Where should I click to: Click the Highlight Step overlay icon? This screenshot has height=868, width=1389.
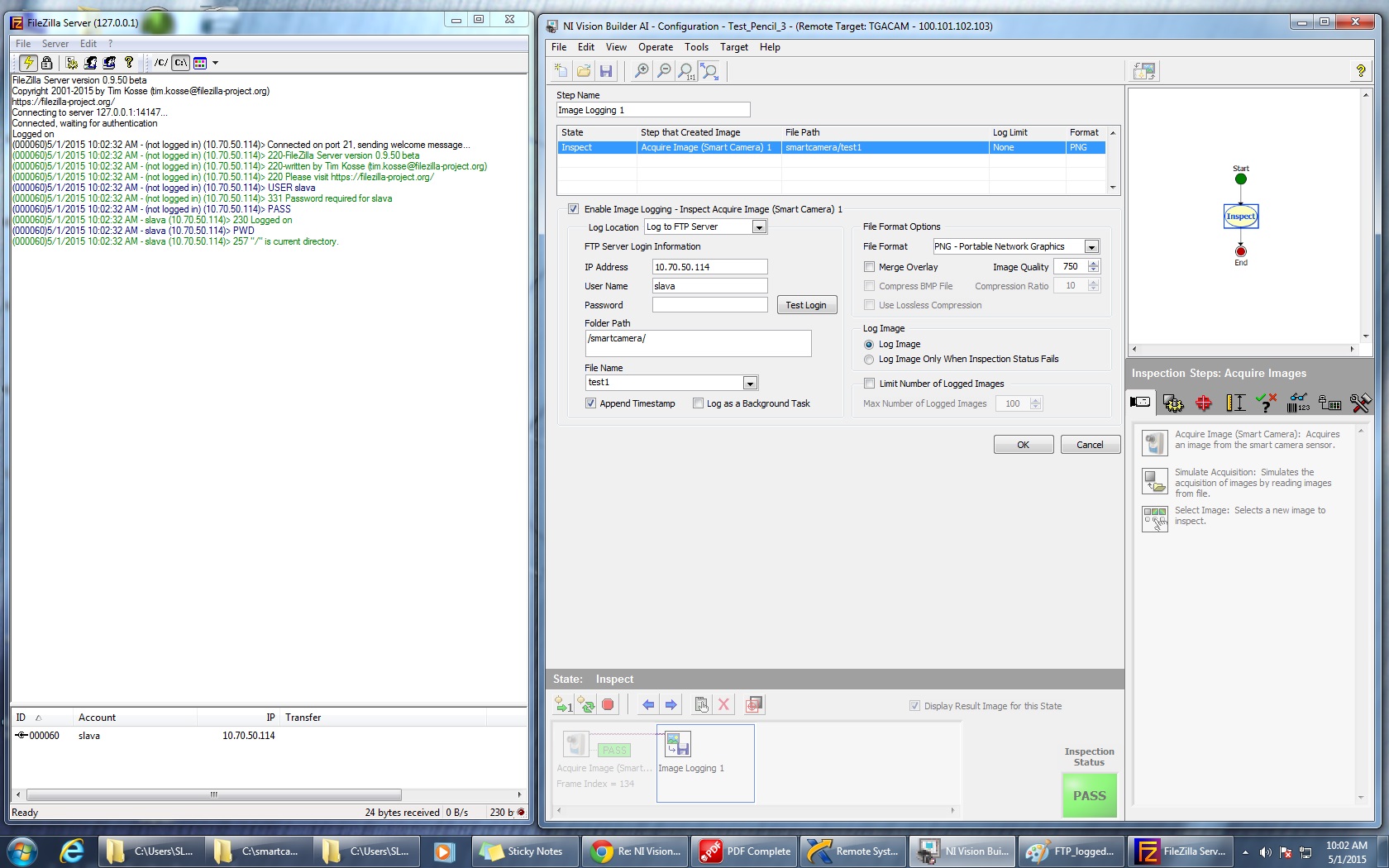pos(754,704)
